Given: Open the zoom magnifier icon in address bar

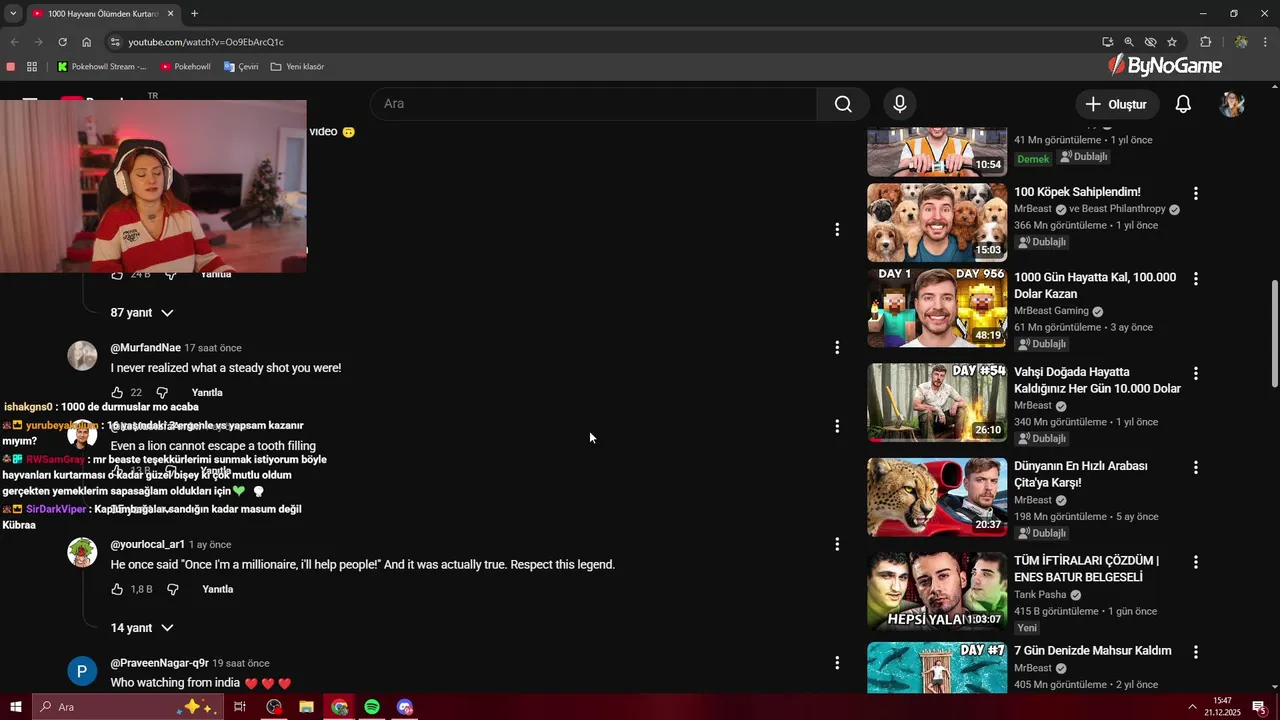Looking at the screenshot, I should tap(1129, 42).
